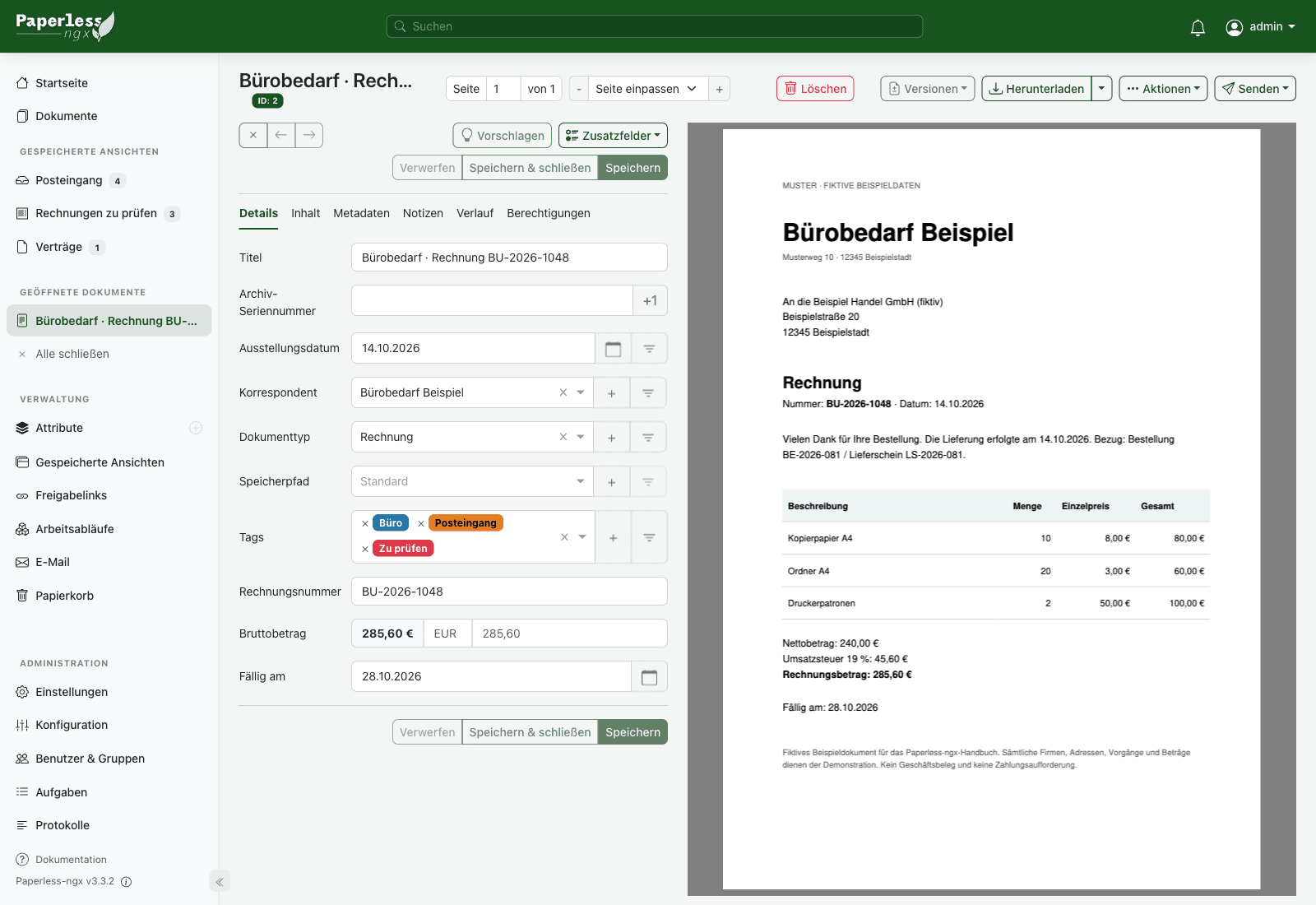Open the Seite einpassen zoom dropdown

pyautogui.click(x=648, y=89)
